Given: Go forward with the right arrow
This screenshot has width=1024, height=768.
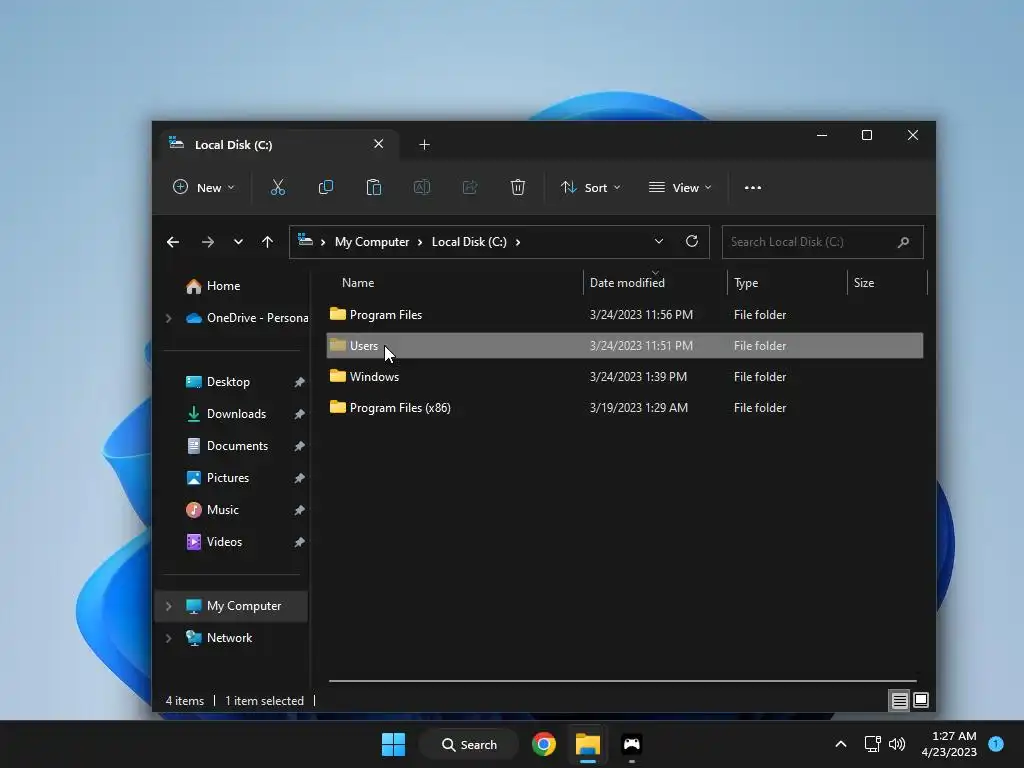Looking at the screenshot, I should coord(208,242).
